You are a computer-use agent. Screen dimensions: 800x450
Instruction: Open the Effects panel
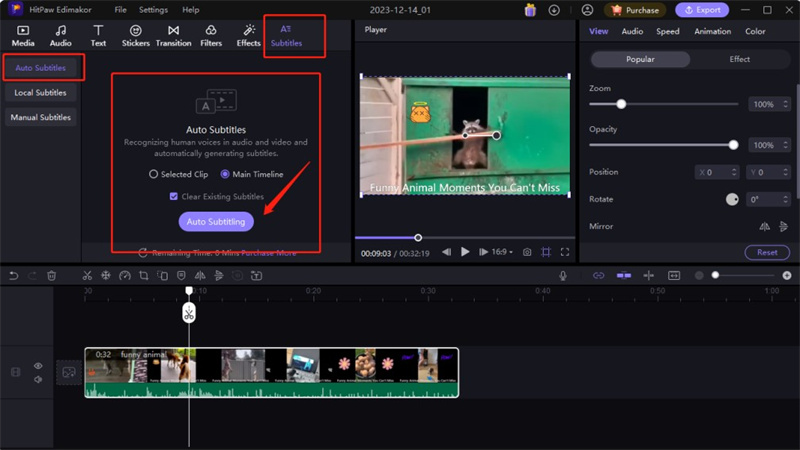pyautogui.click(x=249, y=36)
